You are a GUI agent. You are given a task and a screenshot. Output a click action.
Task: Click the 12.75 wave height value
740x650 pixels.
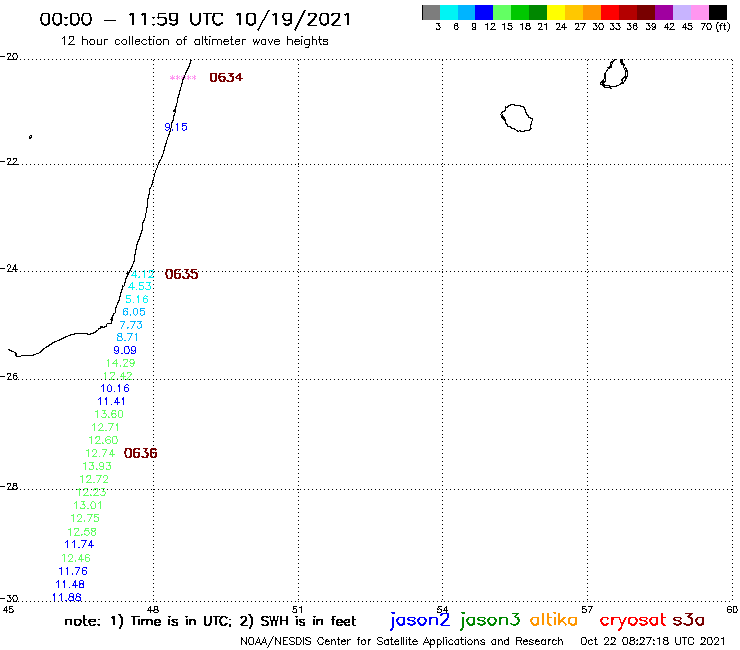tap(85, 518)
